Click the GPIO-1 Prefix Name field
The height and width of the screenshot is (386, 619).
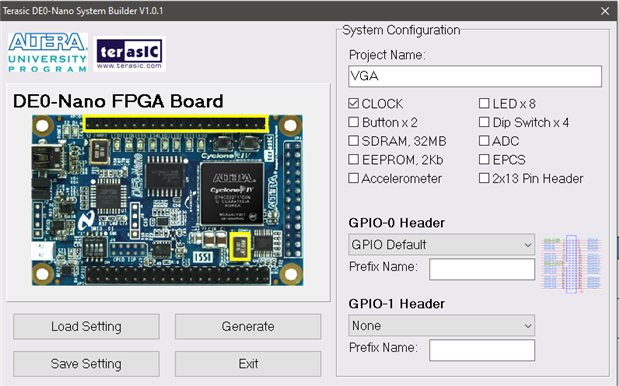[x=482, y=350]
